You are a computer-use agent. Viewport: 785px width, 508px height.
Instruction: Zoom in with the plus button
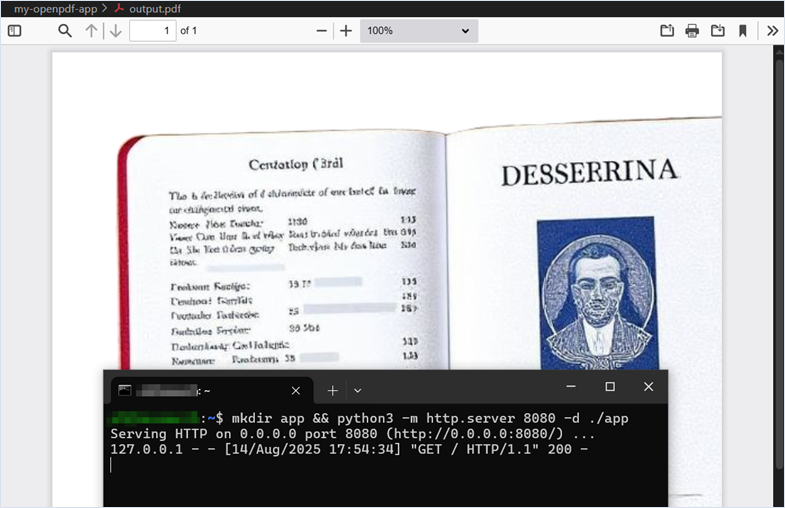pyautogui.click(x=346, y=31)
